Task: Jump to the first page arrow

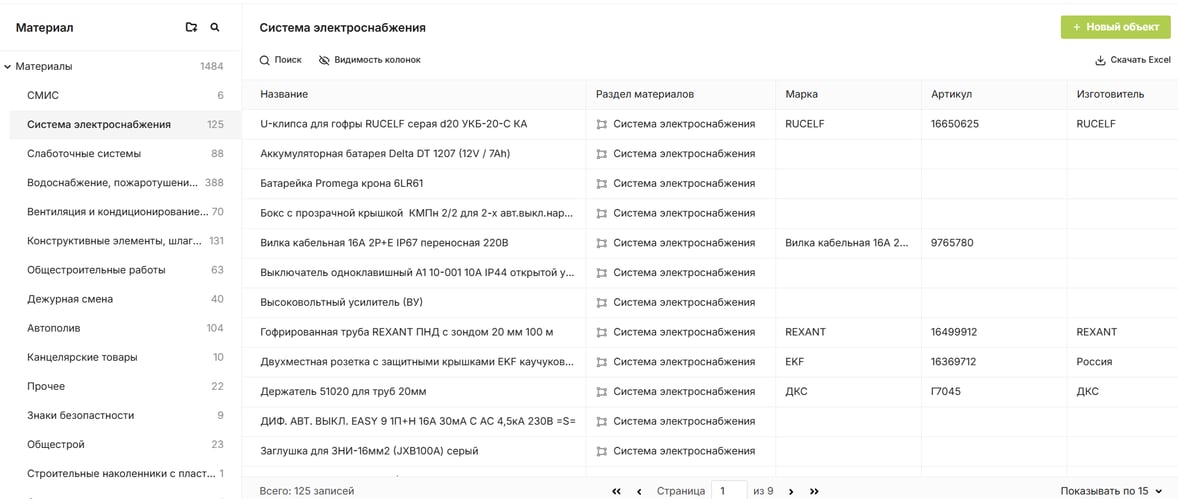Action: coord(616,491)
